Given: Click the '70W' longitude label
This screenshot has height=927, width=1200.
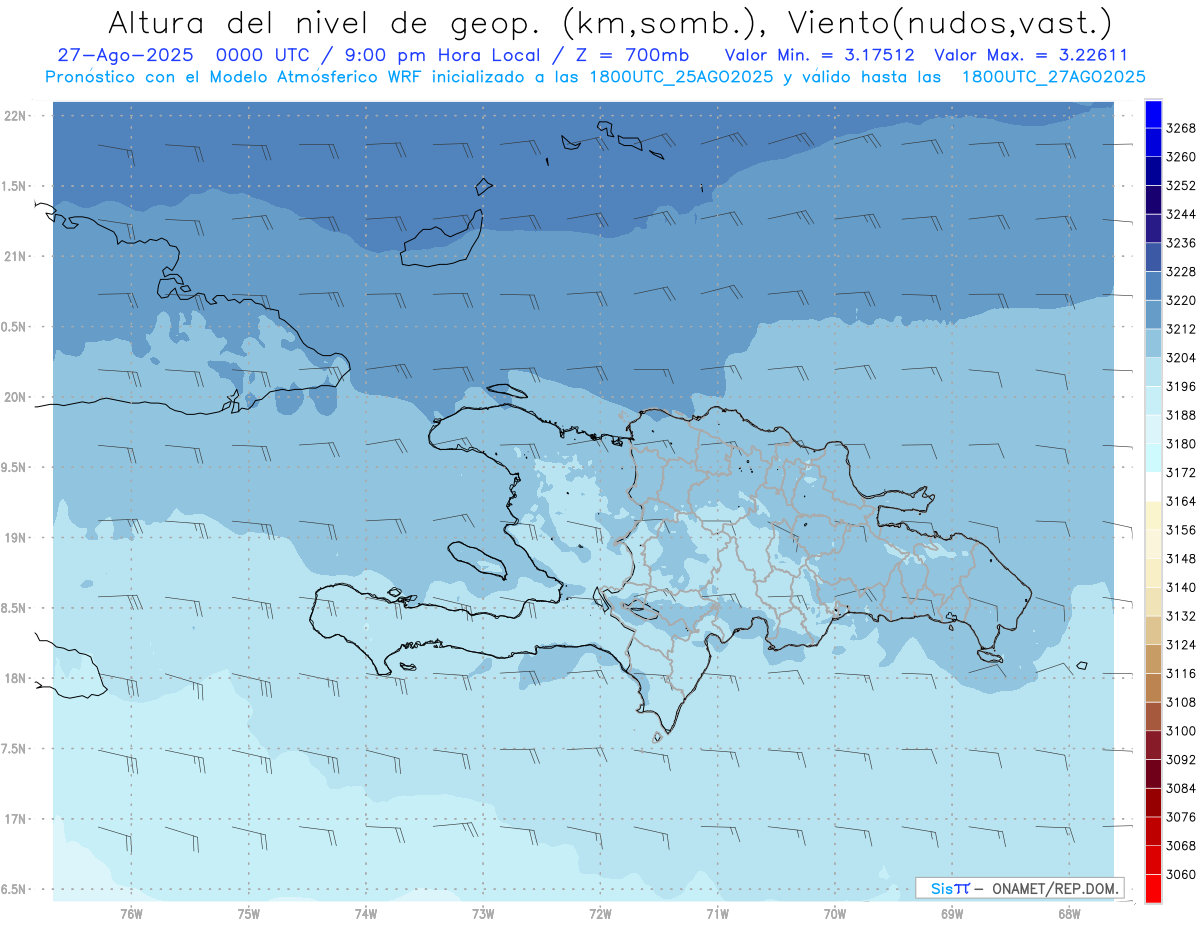Looking at the screenshot, I should [835, 914].
